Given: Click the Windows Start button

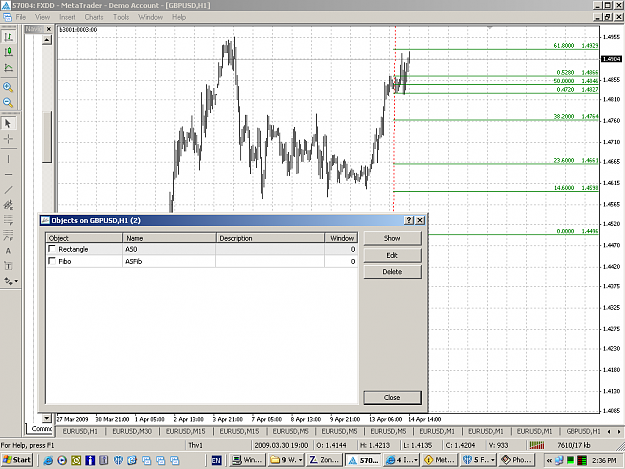Looking at the screenshot, I should coord(16,460).
